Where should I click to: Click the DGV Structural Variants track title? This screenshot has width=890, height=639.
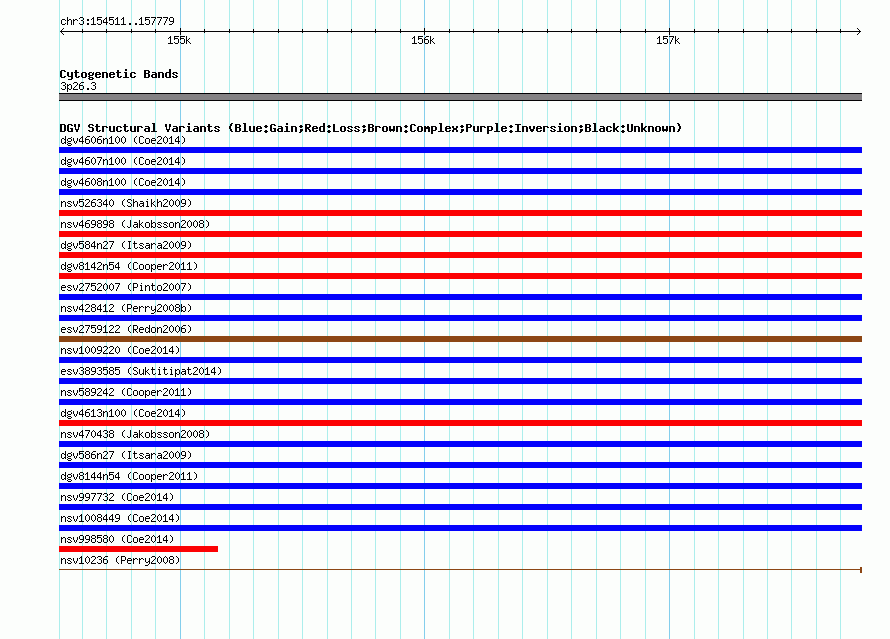[x=370, y=128]
